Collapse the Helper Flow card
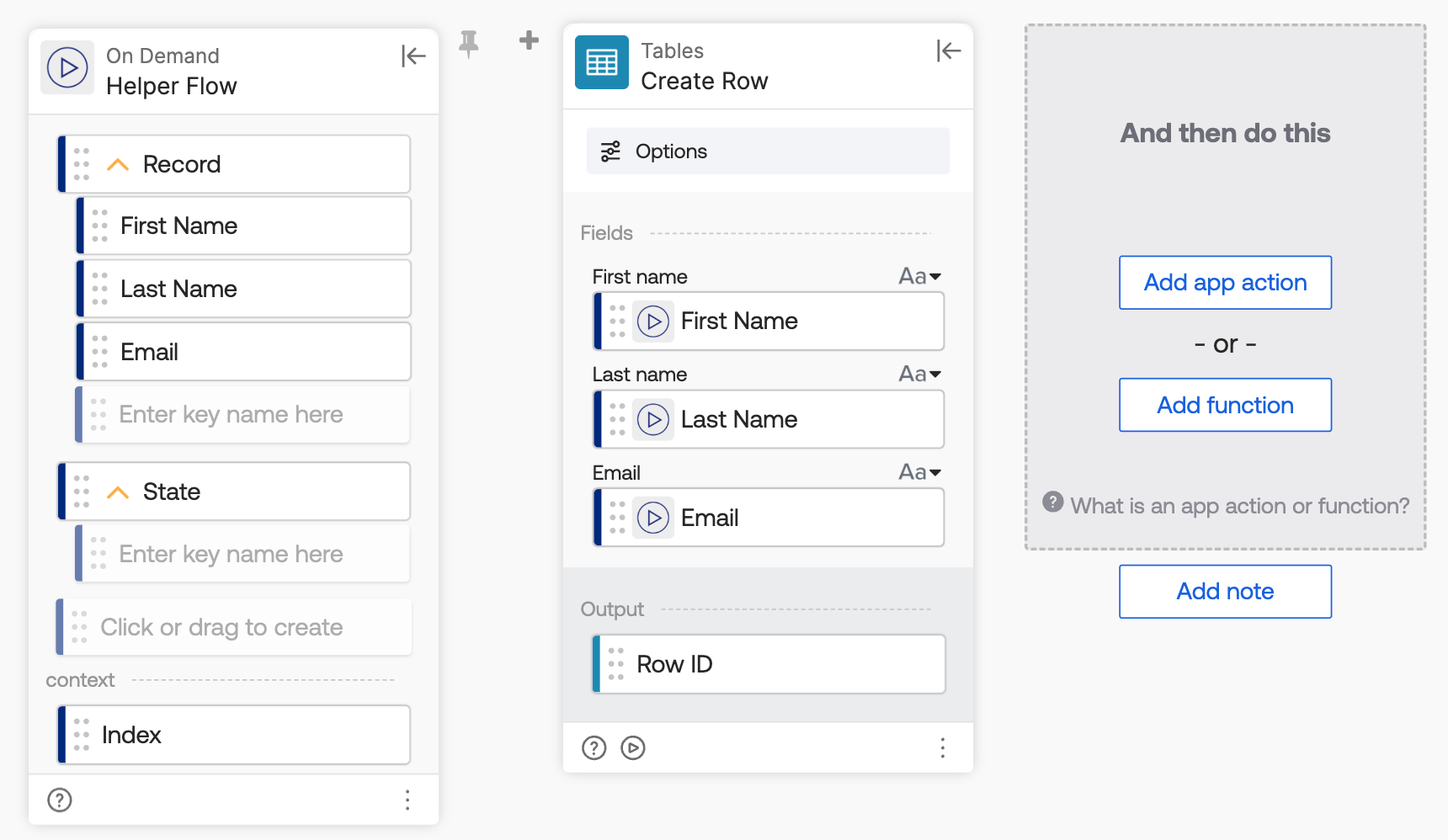Screen dimensions: 1448x840 click(413, 56)
